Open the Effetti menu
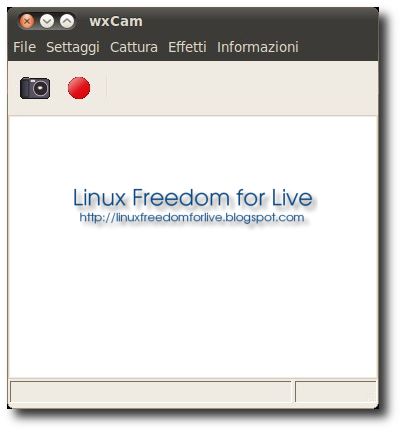The height and width of the screenshot is (432, 402). point(187,47)
